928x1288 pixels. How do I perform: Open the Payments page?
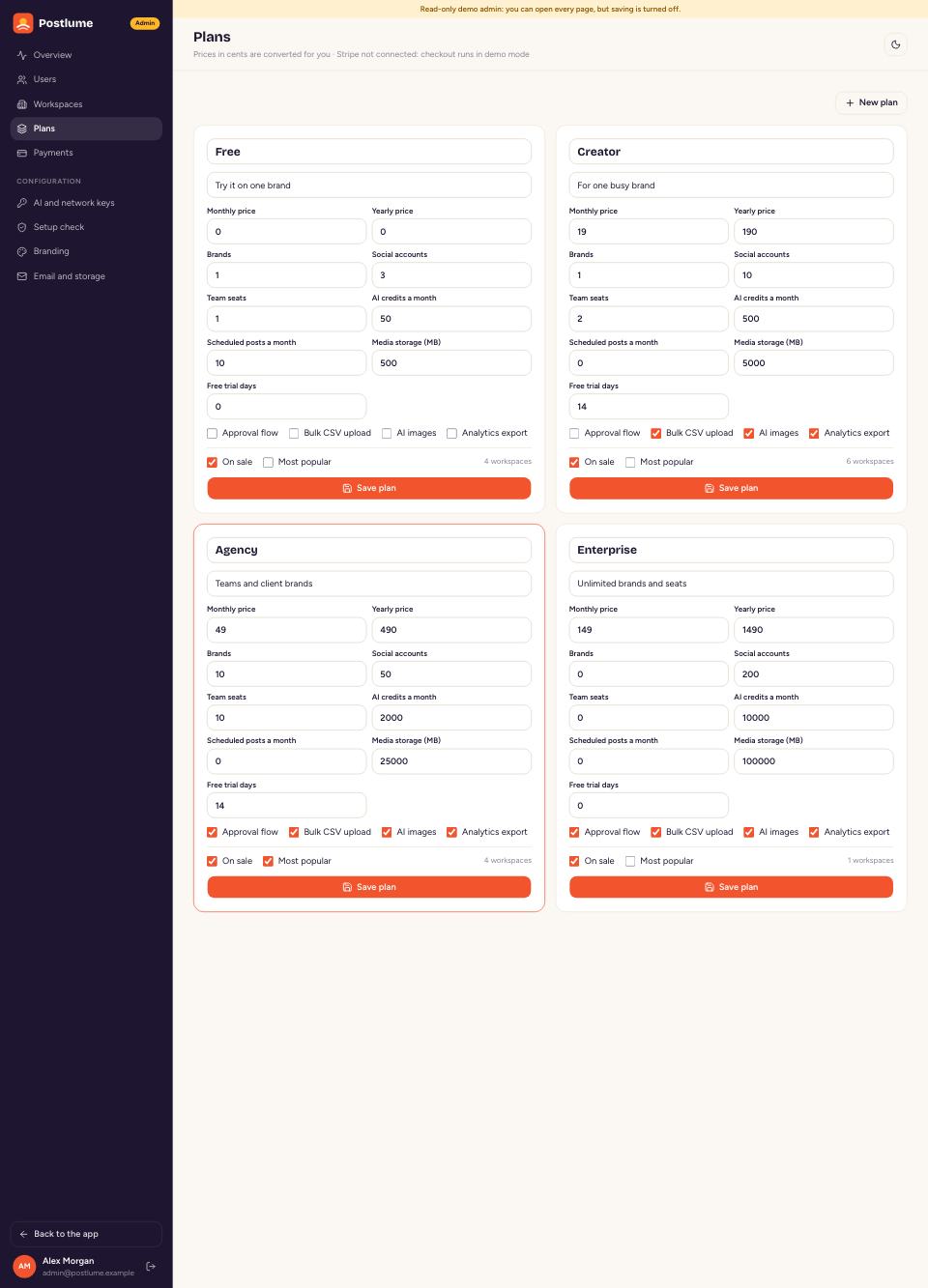pyautogui.click(x=86, y=153)
